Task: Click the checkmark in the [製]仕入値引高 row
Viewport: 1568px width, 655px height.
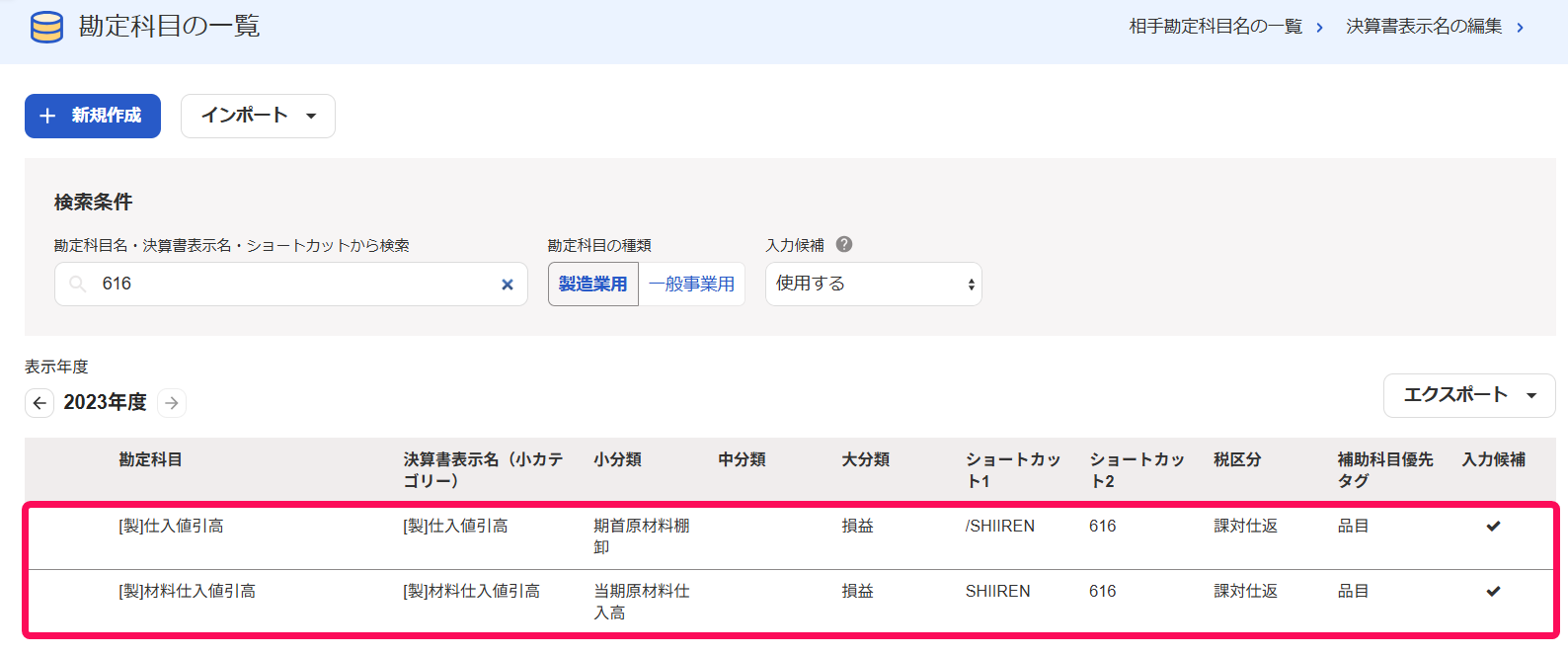Action: point(1493,526)
